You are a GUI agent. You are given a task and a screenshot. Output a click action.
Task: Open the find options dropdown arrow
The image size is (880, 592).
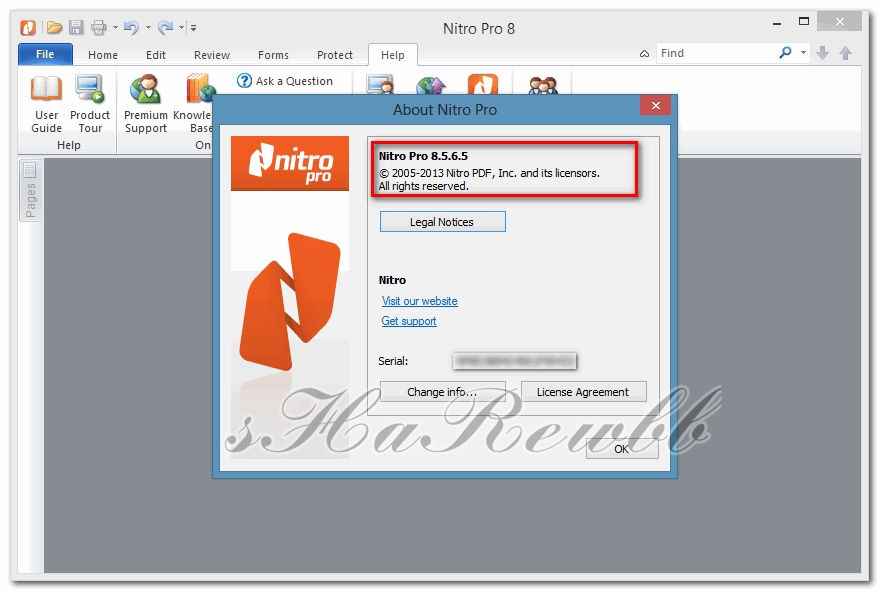coord(803,53)
